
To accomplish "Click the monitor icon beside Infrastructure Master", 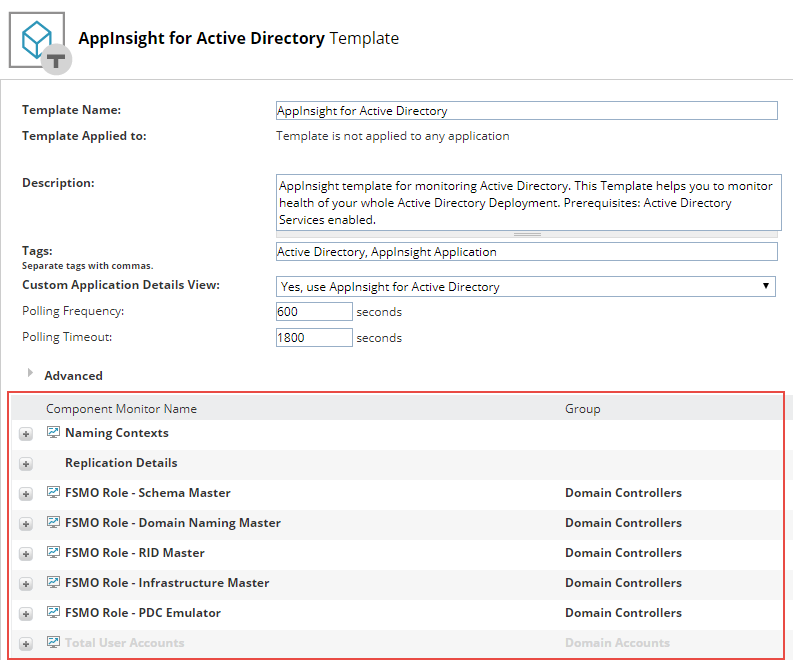I will click(54, 583).
